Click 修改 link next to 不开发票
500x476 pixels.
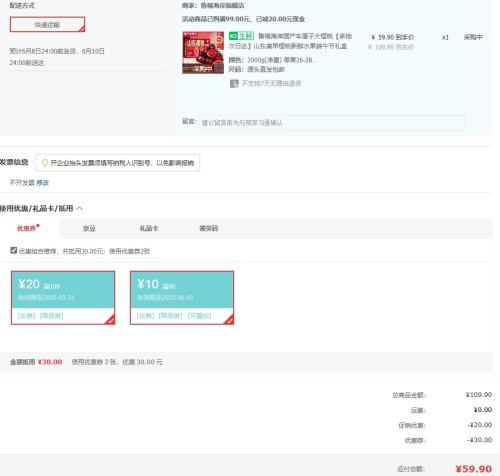coord(43,183)
